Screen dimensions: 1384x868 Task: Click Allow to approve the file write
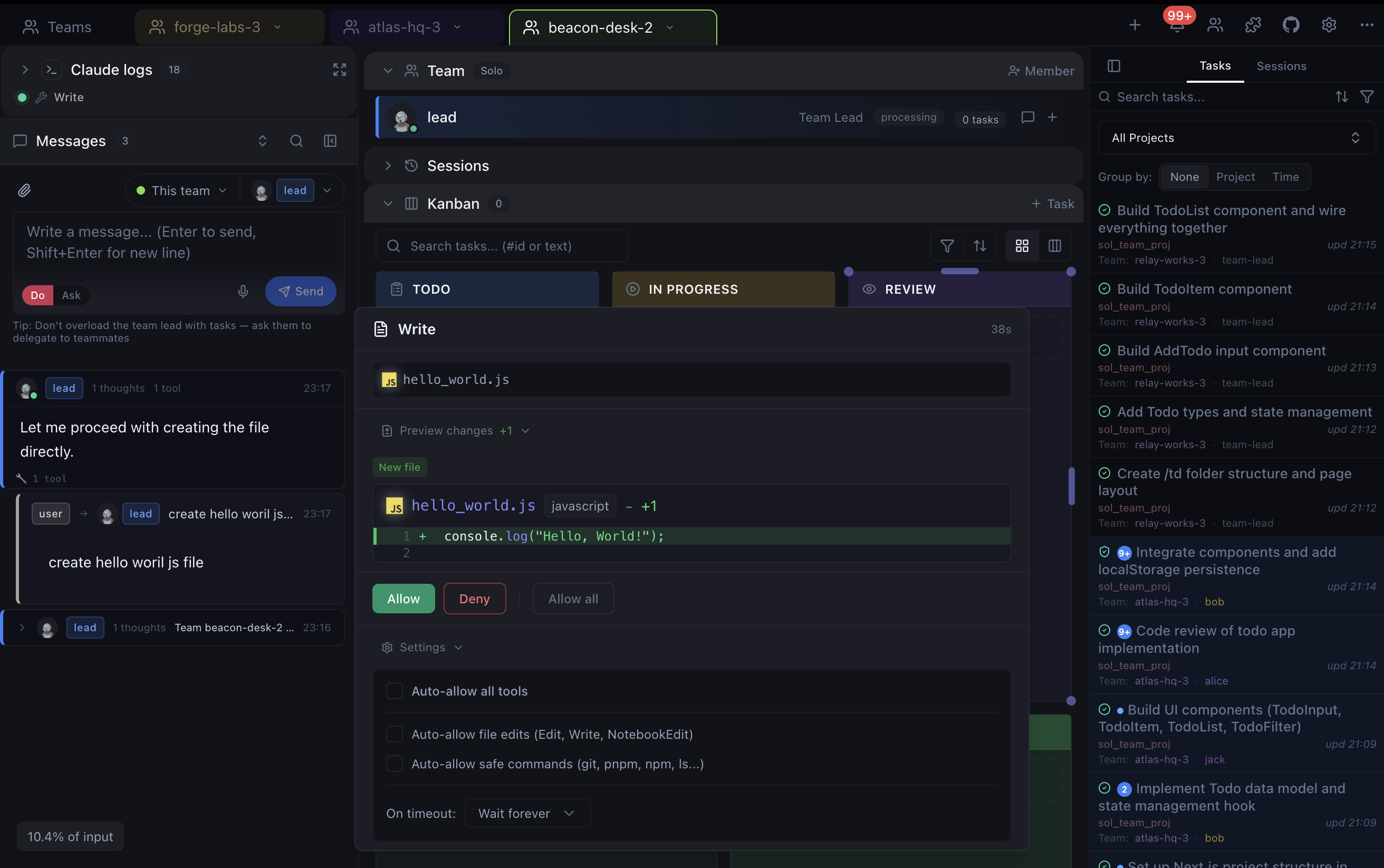[x=403, y=598]
